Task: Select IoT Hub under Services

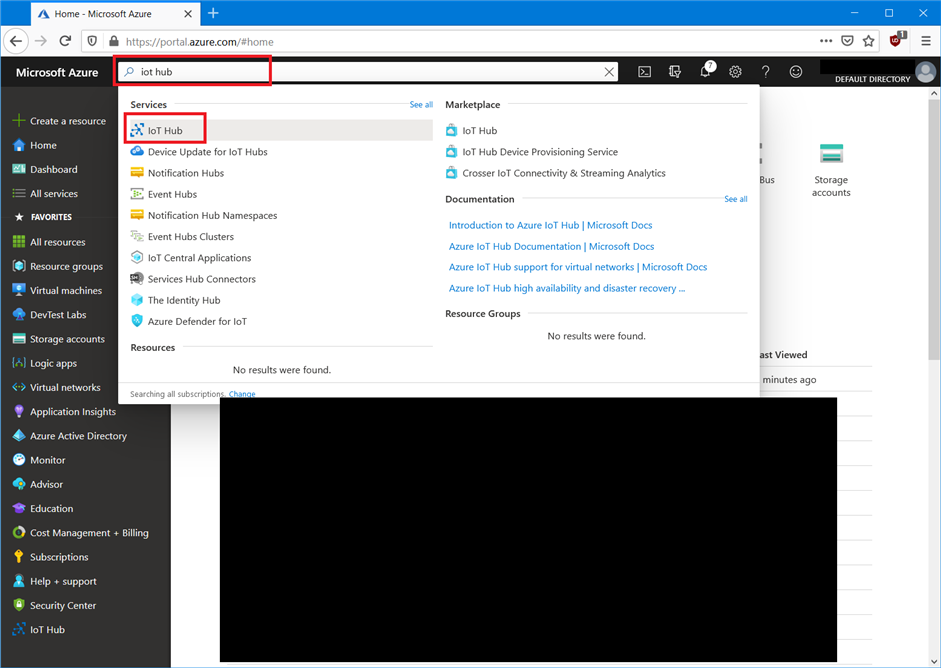Action: (x=165, y=131)
